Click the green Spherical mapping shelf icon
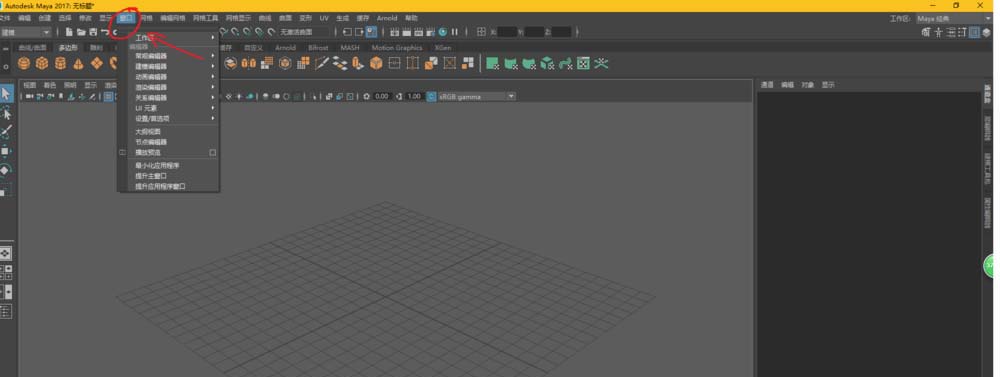The height and width of the screenshot is (377, 1000). point(529,63)
